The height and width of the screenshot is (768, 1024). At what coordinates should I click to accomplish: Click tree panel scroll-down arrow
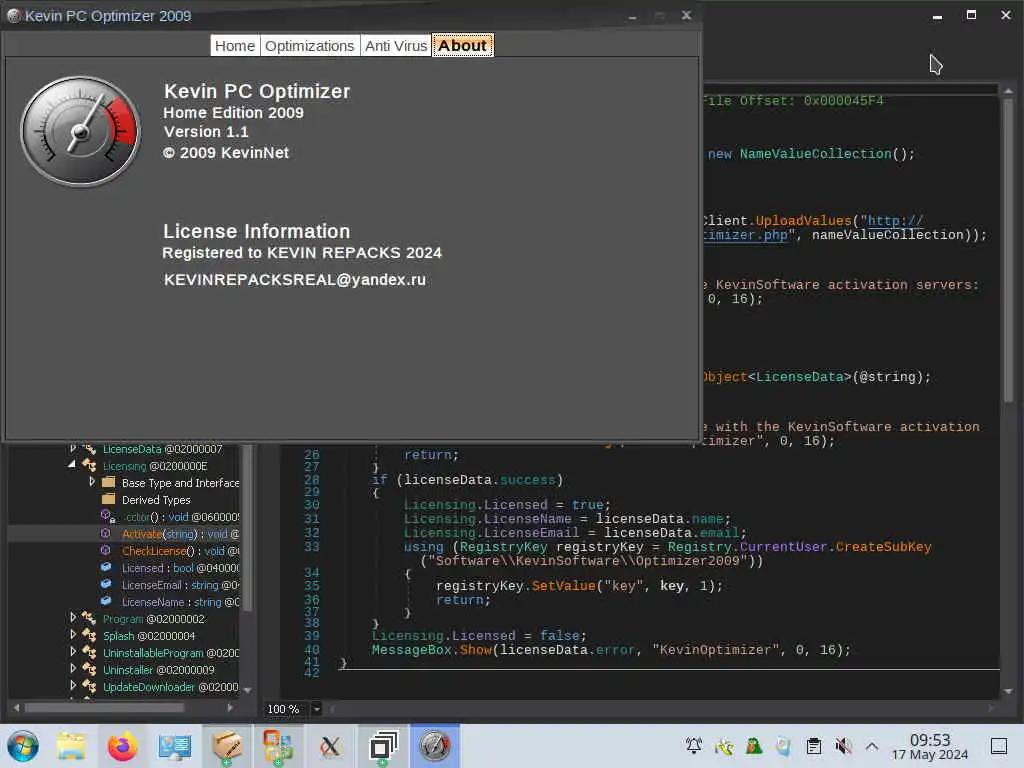coord(248,690)
